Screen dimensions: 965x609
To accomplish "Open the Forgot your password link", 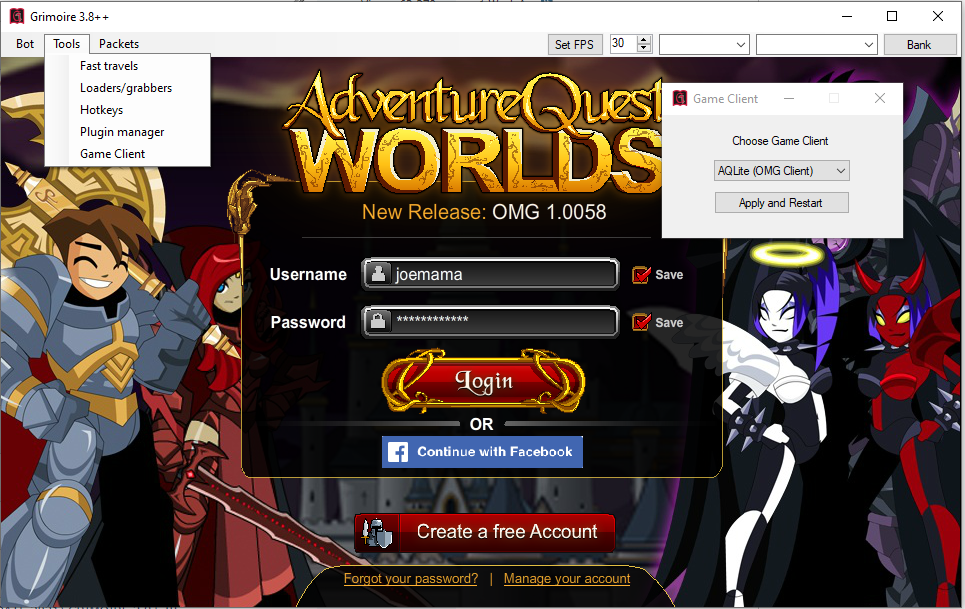I will [x=410, y=579].
